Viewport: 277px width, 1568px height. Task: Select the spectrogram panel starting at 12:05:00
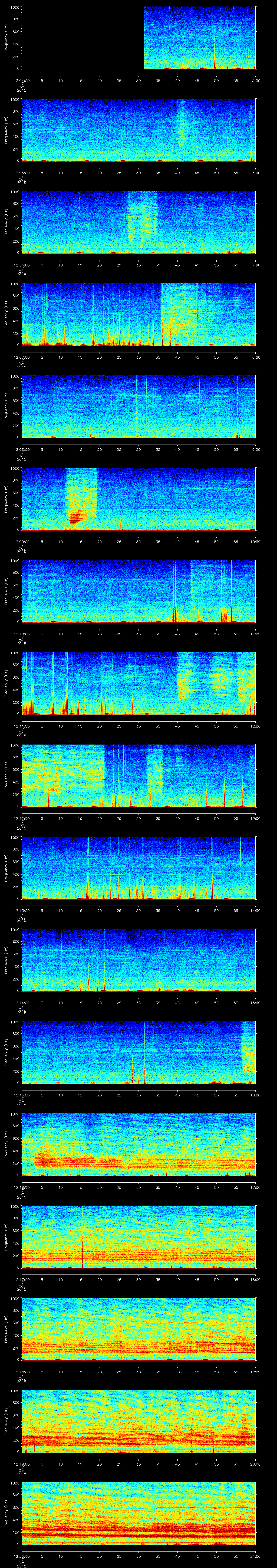coord(139,130)
